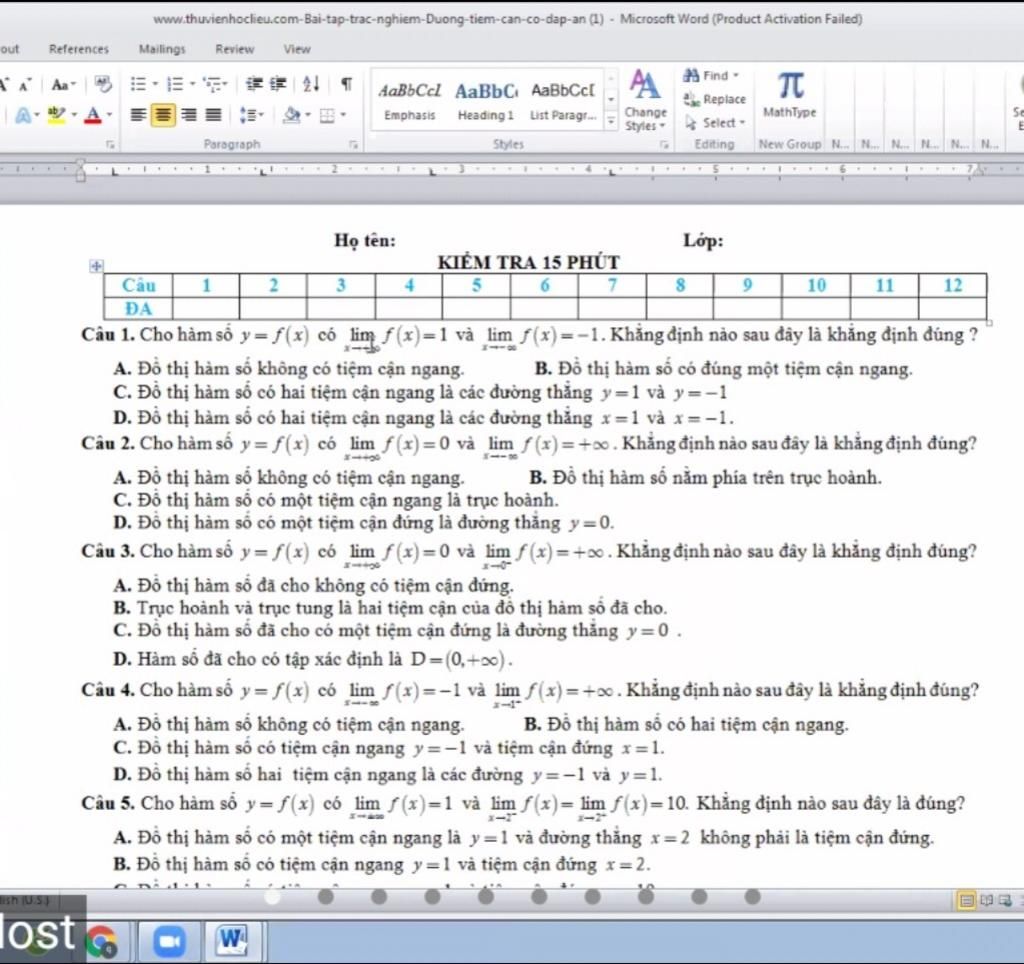Switch to Web Layout view

click(x=1004, y=901)
